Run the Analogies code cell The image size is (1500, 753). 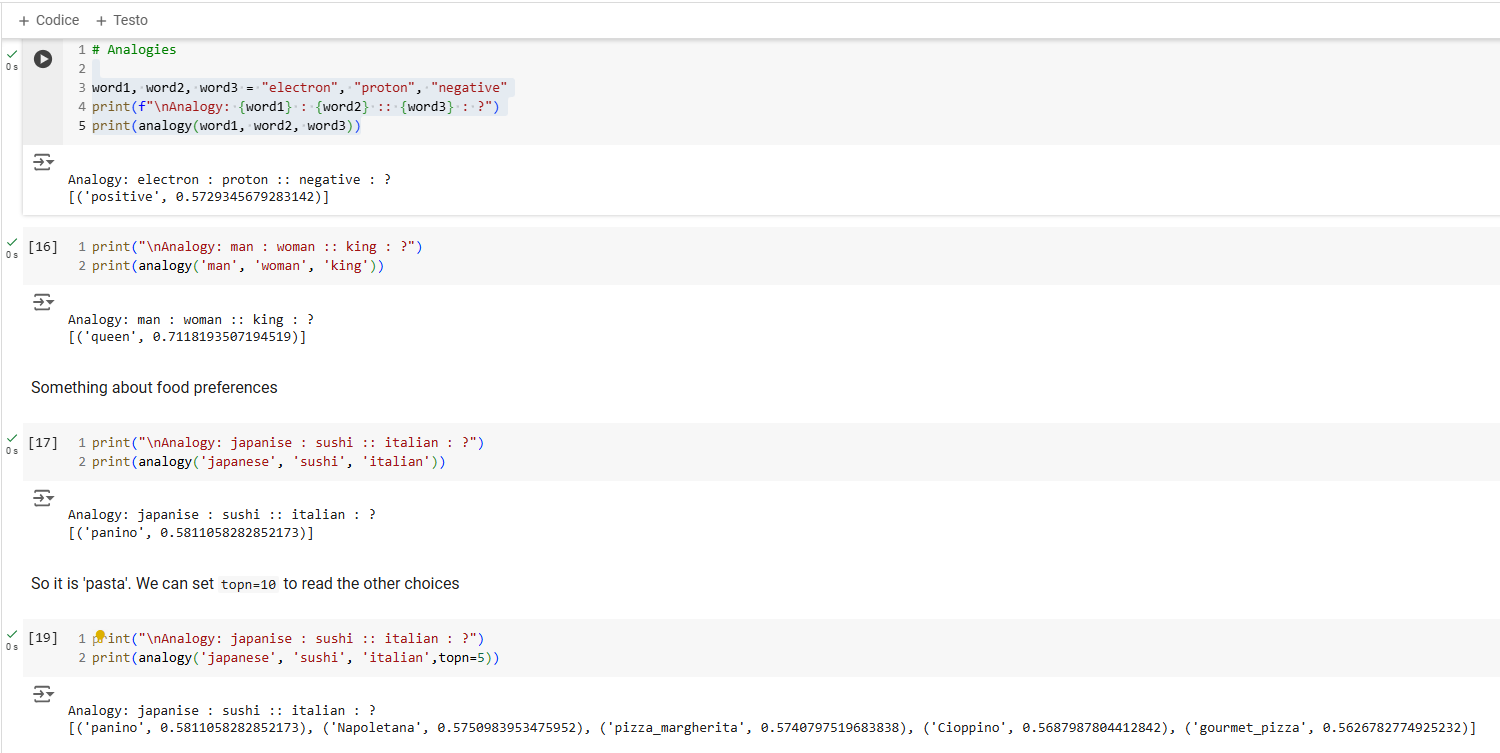(x=43, y=59)
